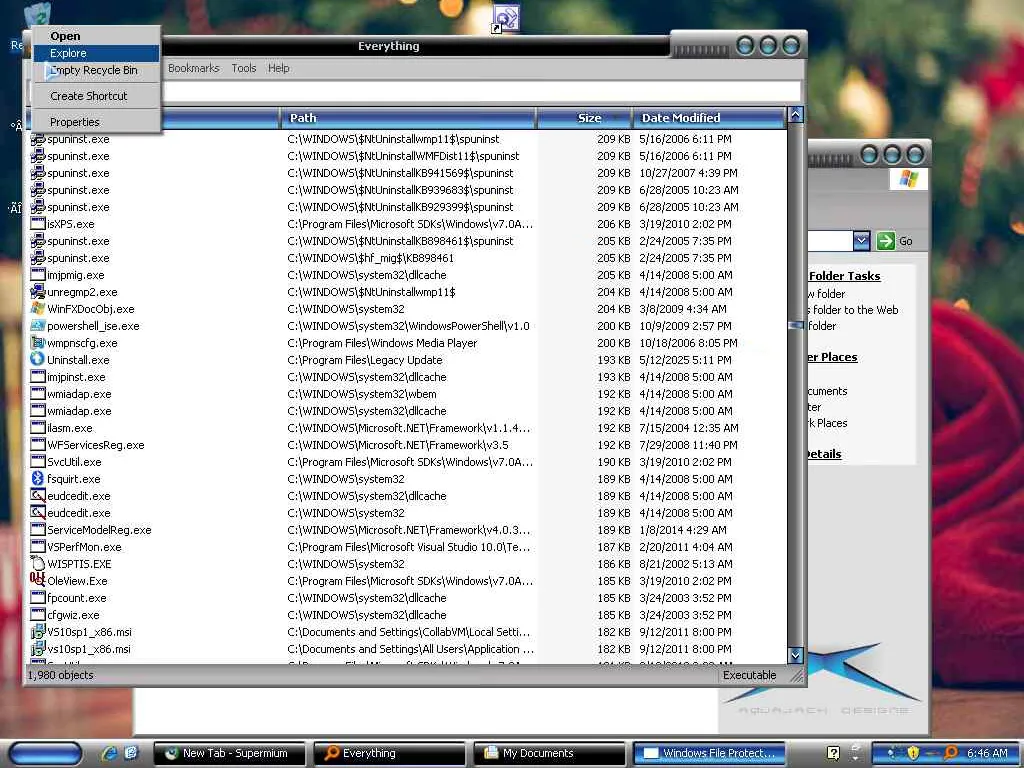Sort by the Date Modified column header
Screen dimensions: 1024x768
pos(709,118)
